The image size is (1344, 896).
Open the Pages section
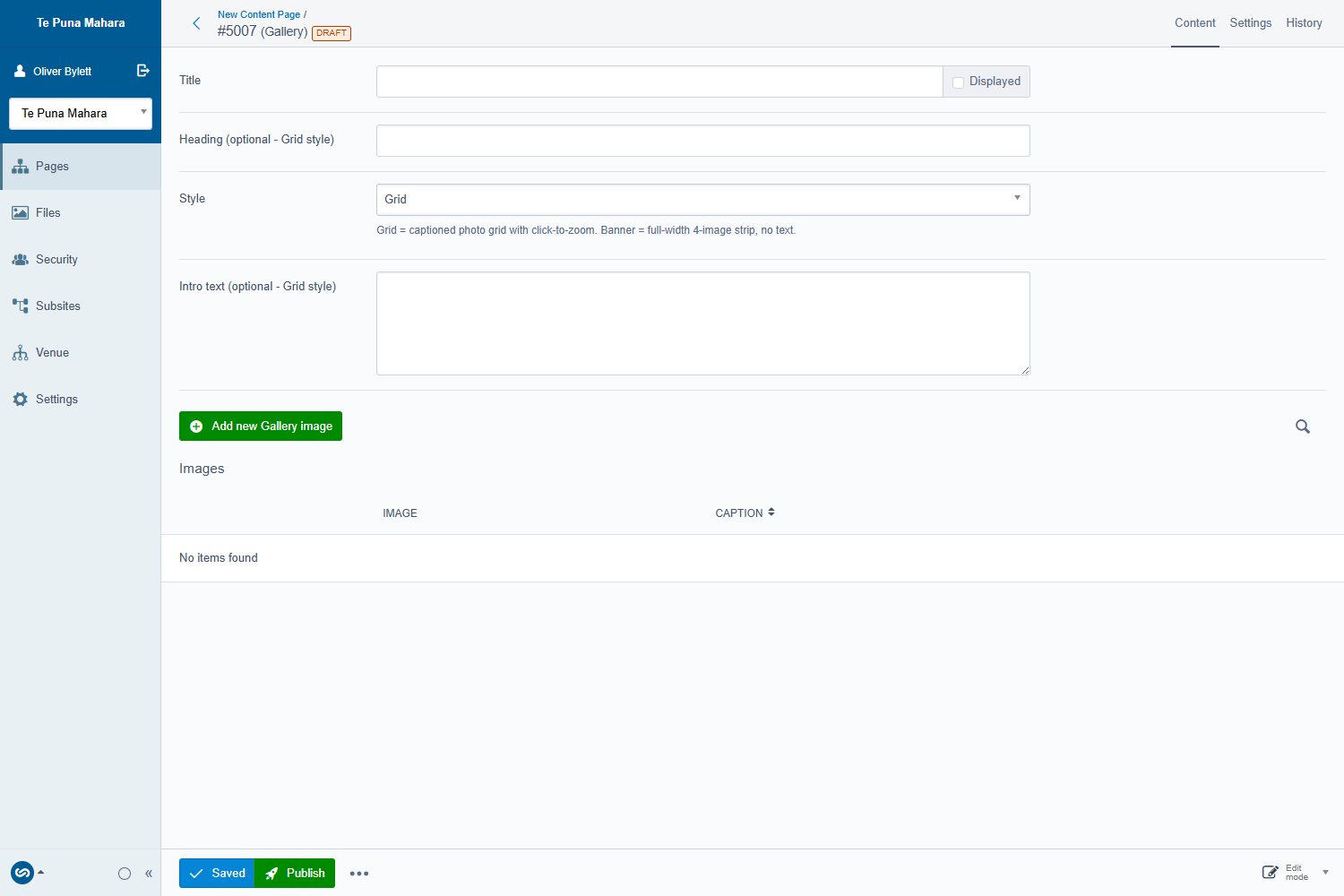click(81, 166)
